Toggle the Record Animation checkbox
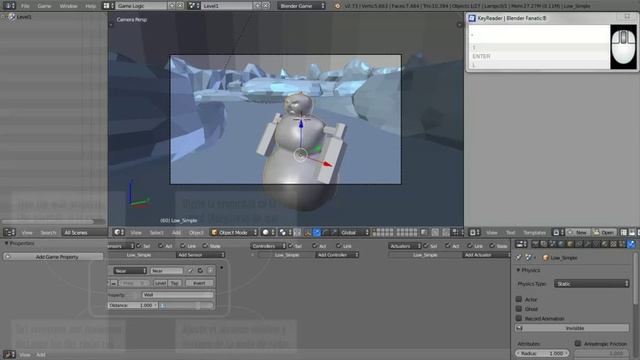Image resolution: width=640 pixels, height=360 pixels. point(519,318)
